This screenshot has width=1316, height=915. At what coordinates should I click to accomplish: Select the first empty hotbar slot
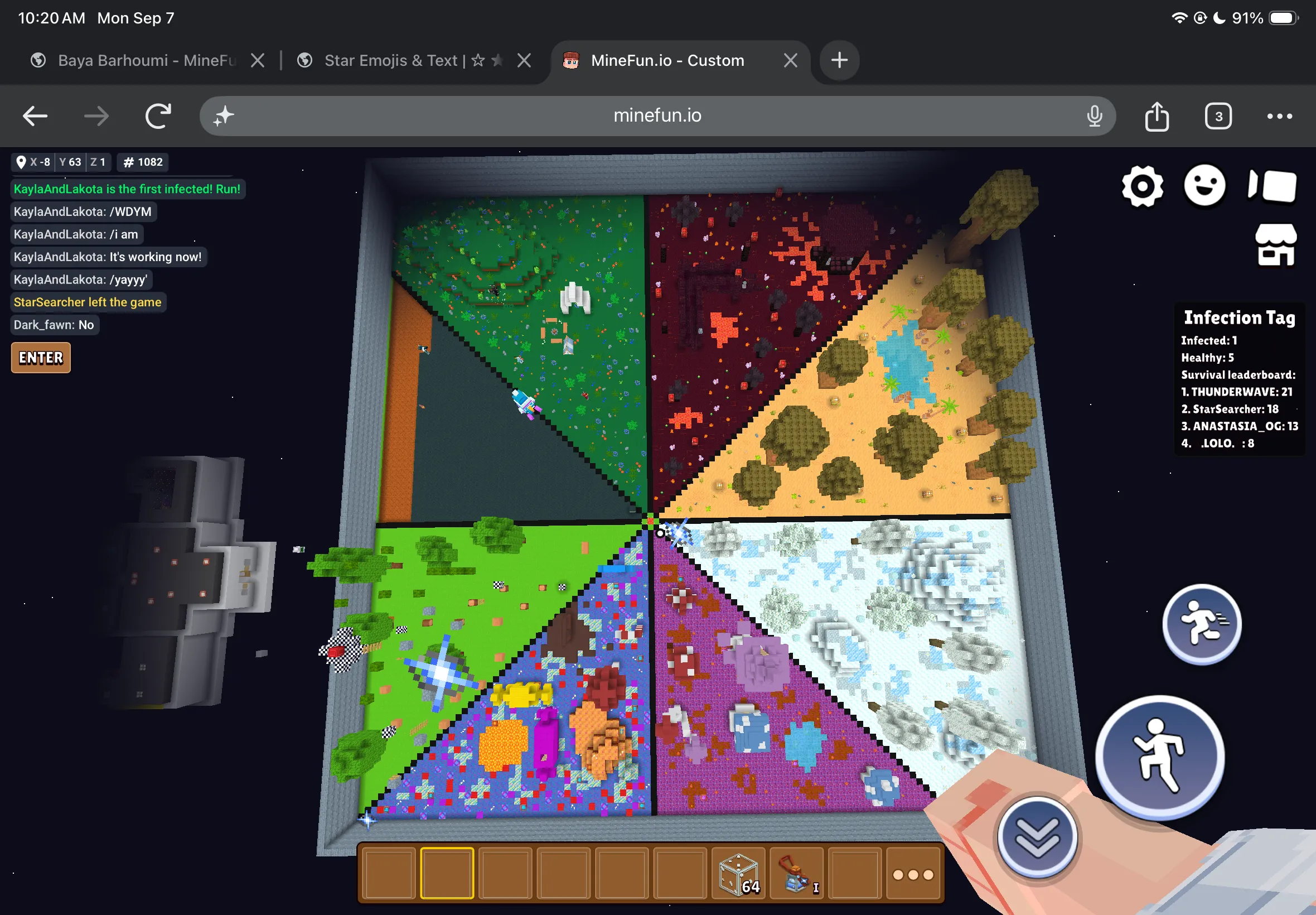(x=389, y=874)
